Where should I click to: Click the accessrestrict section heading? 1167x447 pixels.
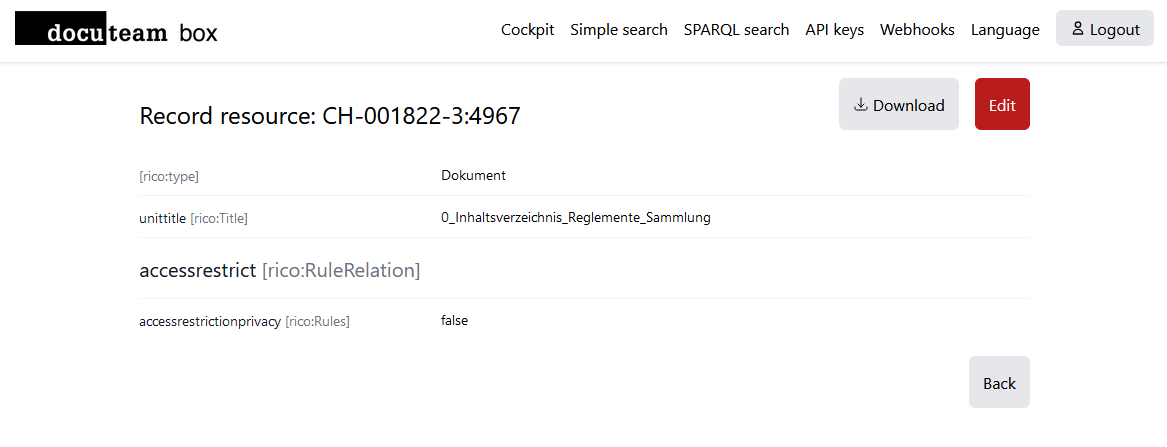[197, 271]
